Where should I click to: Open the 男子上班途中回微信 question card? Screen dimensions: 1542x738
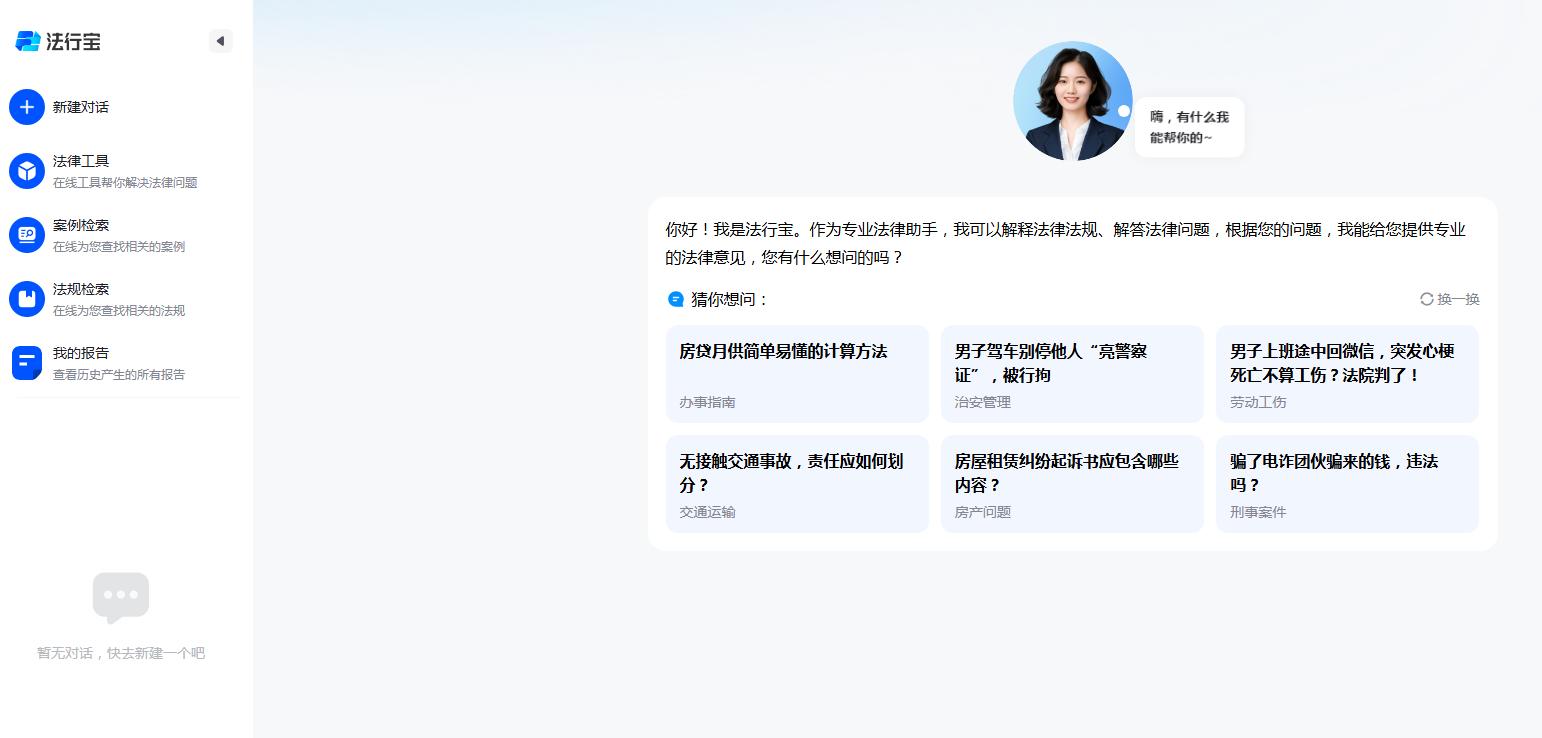(x=1347, y=374)
